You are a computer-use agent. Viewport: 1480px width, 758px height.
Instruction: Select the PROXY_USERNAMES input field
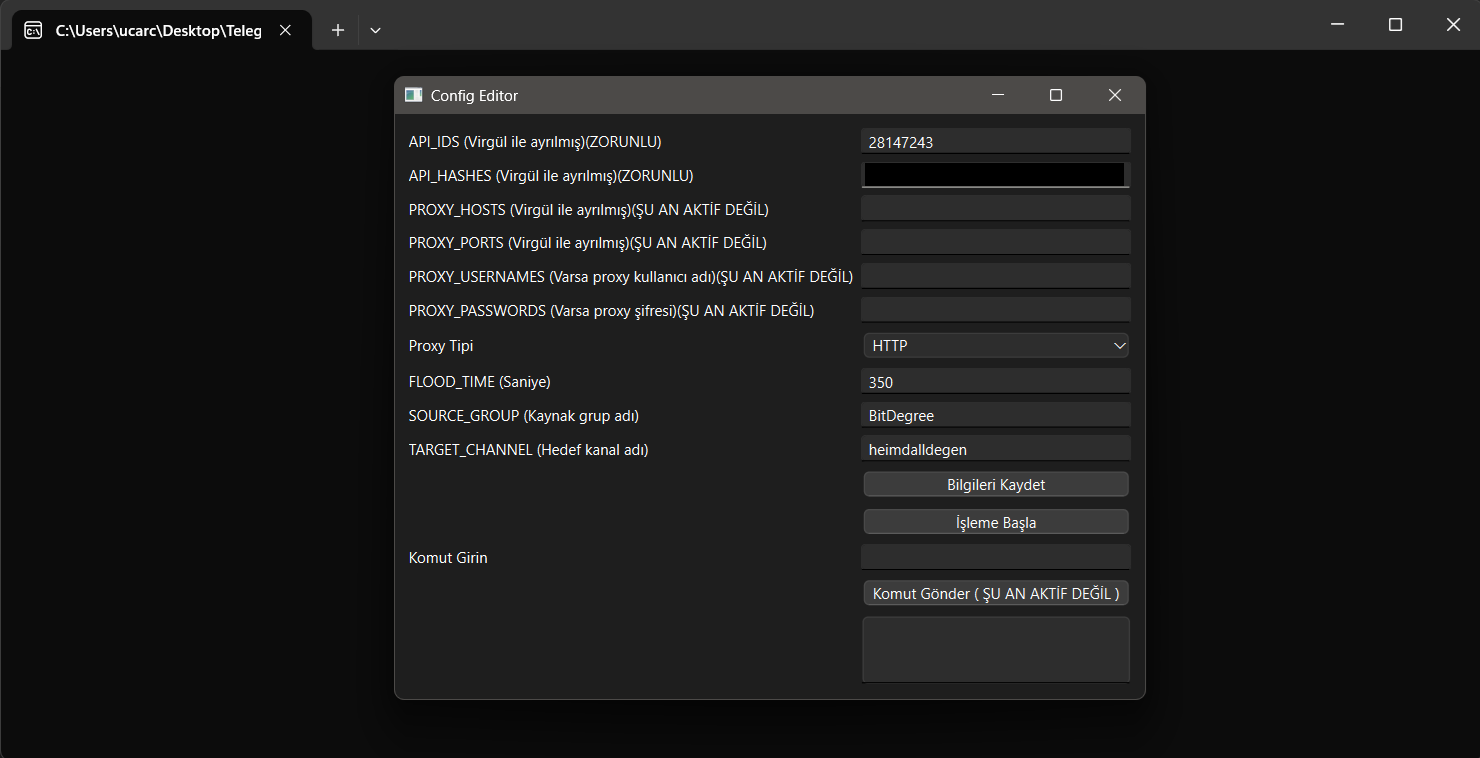click(x=995, y=276)
